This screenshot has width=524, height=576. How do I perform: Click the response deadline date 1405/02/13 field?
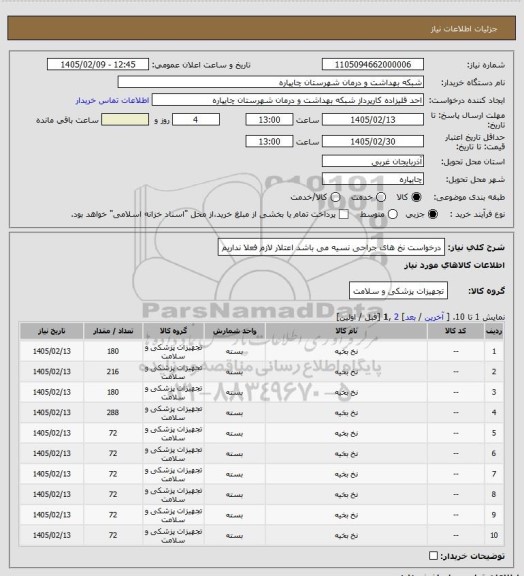(373, 120)
